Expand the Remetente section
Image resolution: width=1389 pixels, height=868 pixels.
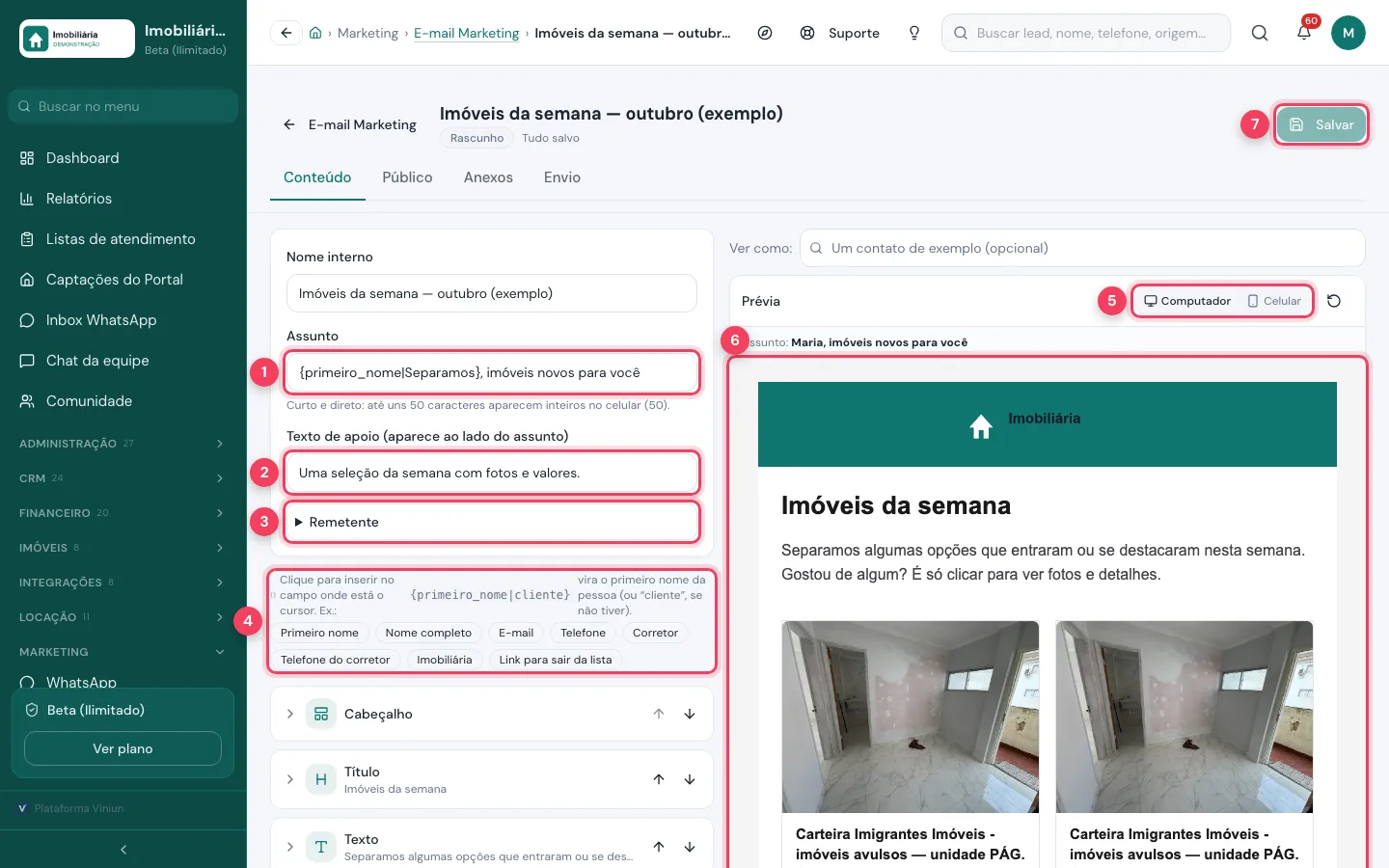[x=492, y=522]
